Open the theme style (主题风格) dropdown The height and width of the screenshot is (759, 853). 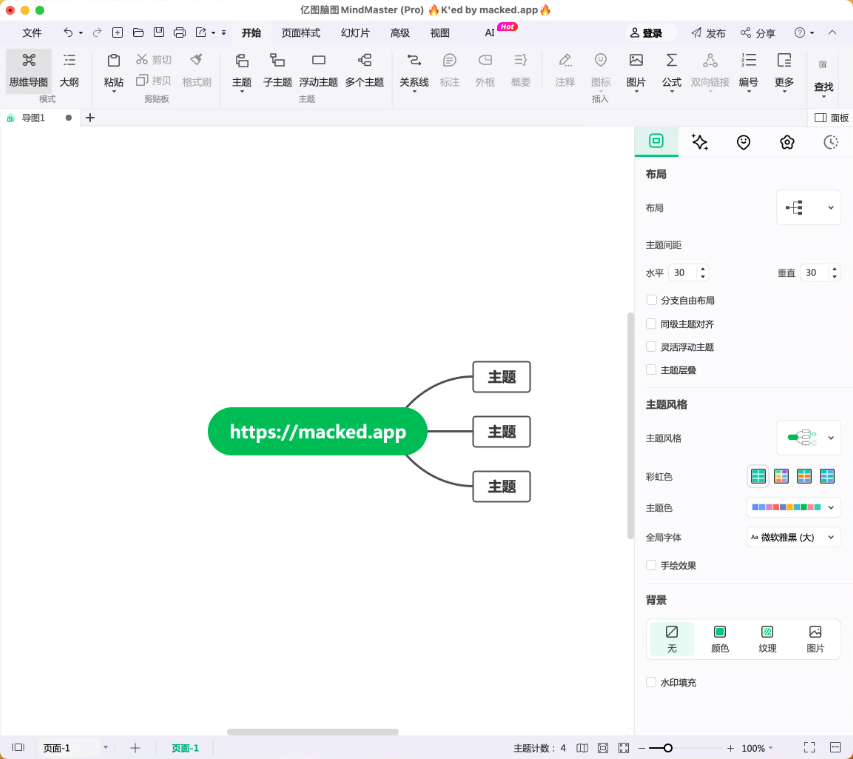(808, 437)
